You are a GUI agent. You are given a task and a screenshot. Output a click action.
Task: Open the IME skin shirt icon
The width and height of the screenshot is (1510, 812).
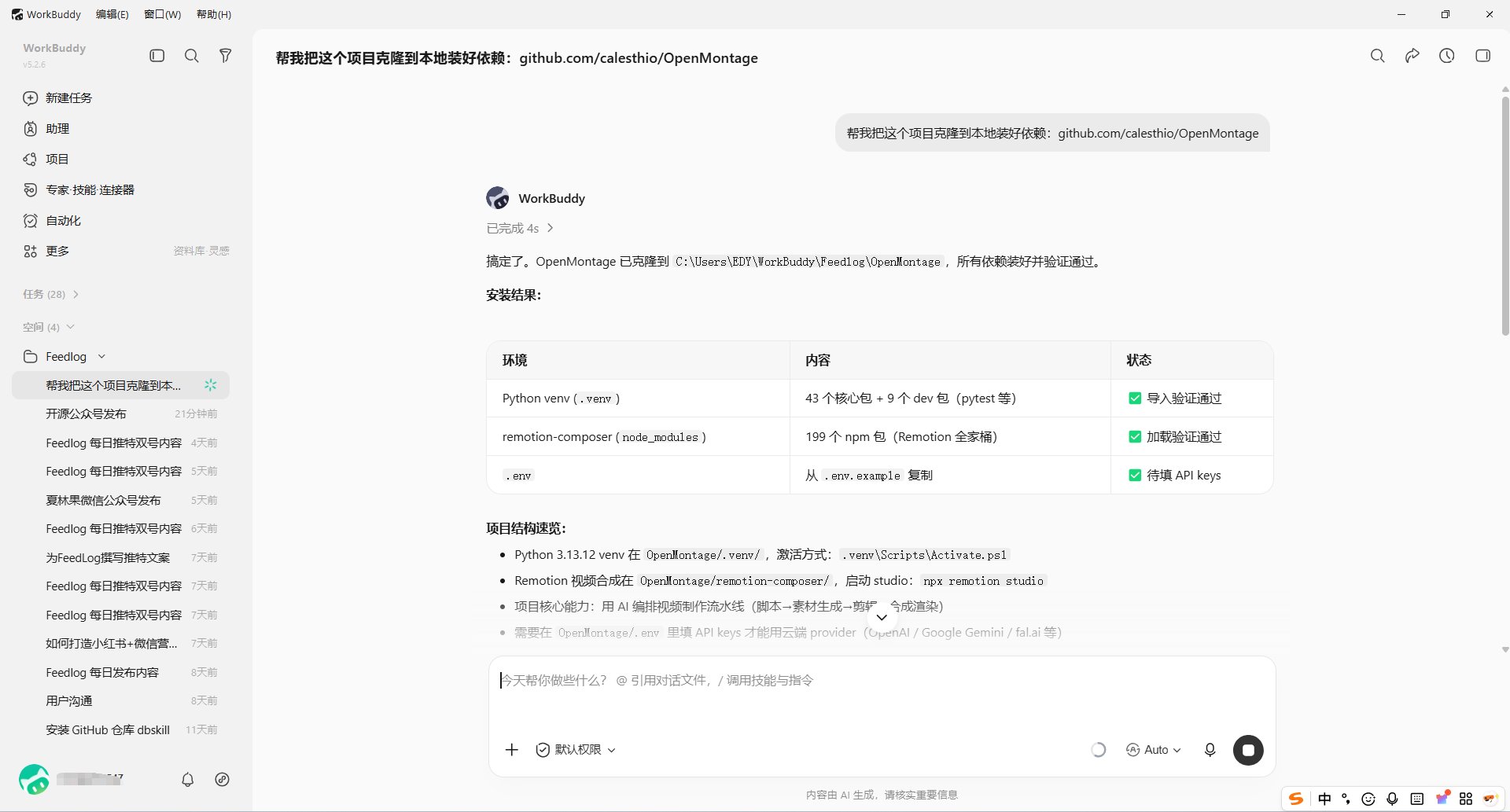point(1442,799)
